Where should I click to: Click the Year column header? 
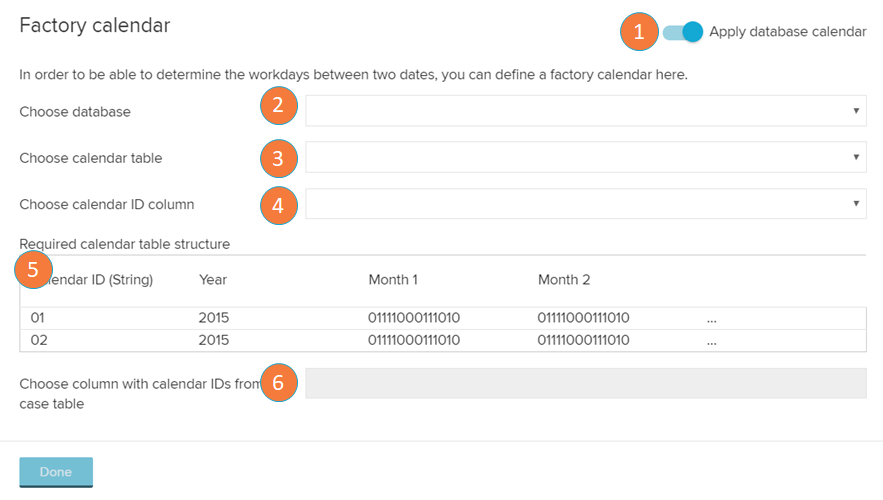pyautogui.click(x=213, y=280)
